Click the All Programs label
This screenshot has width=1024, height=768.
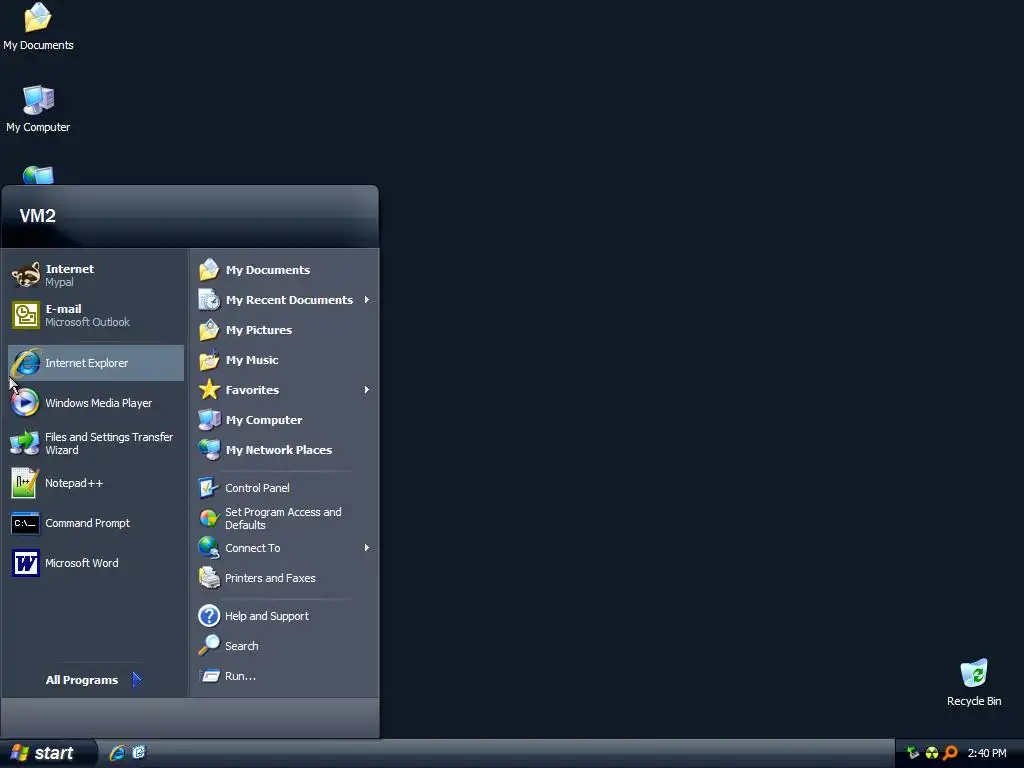[x=82, y=680]
